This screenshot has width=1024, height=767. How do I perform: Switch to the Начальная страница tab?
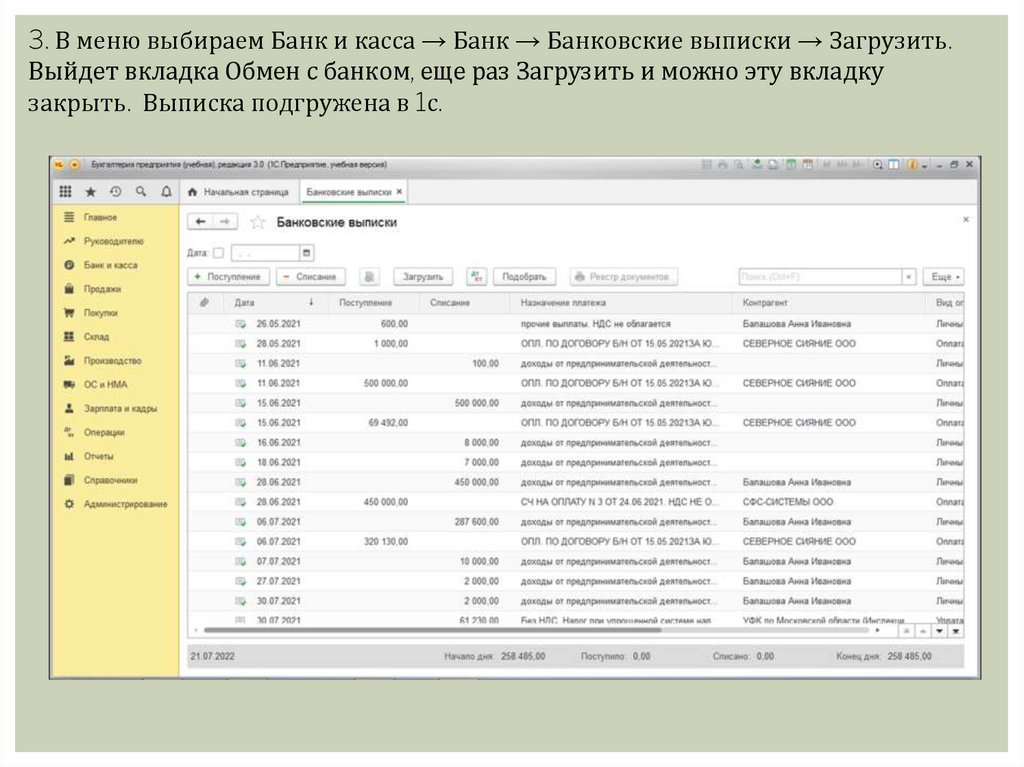239,192
